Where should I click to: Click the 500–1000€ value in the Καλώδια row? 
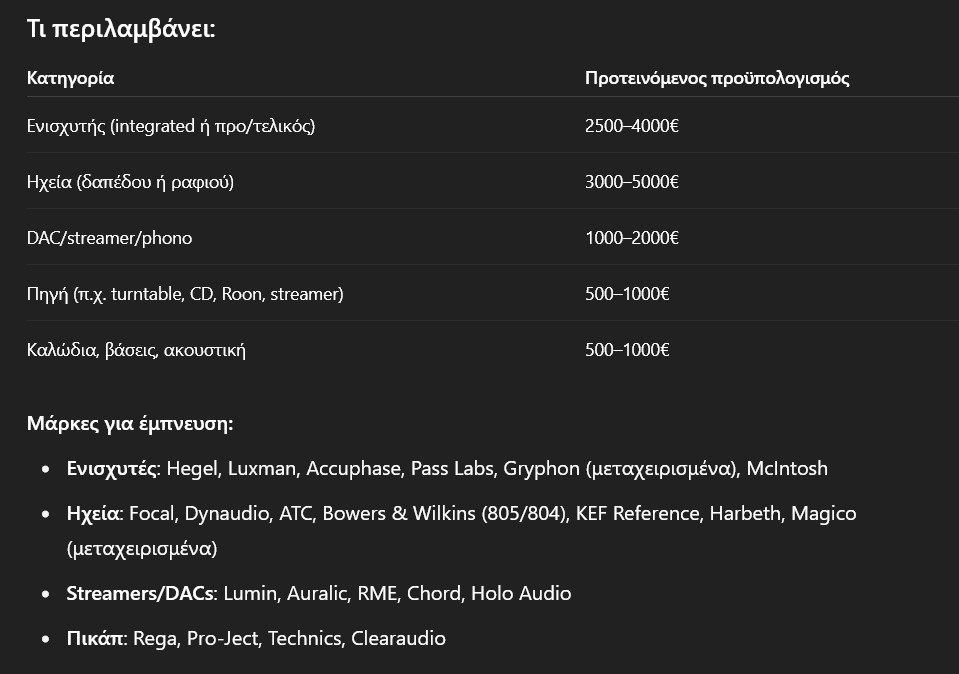pos(627,350)
